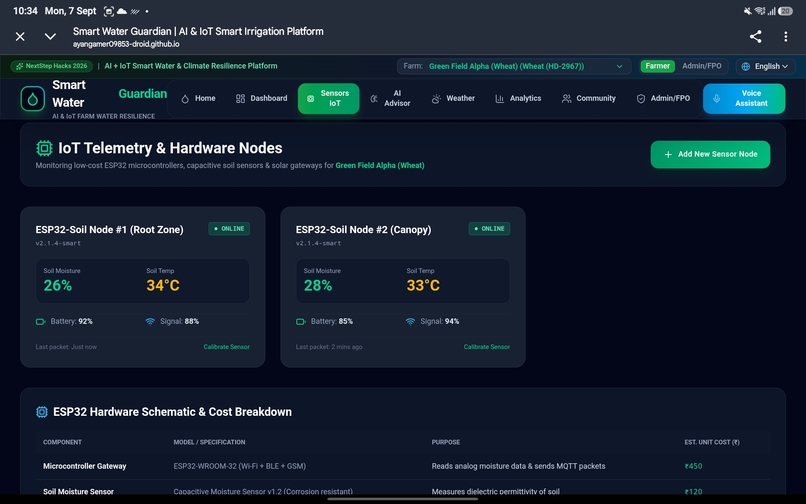The image size is (806, 504).
Task: Click the battery icon on Node #2
Action: 301,322
